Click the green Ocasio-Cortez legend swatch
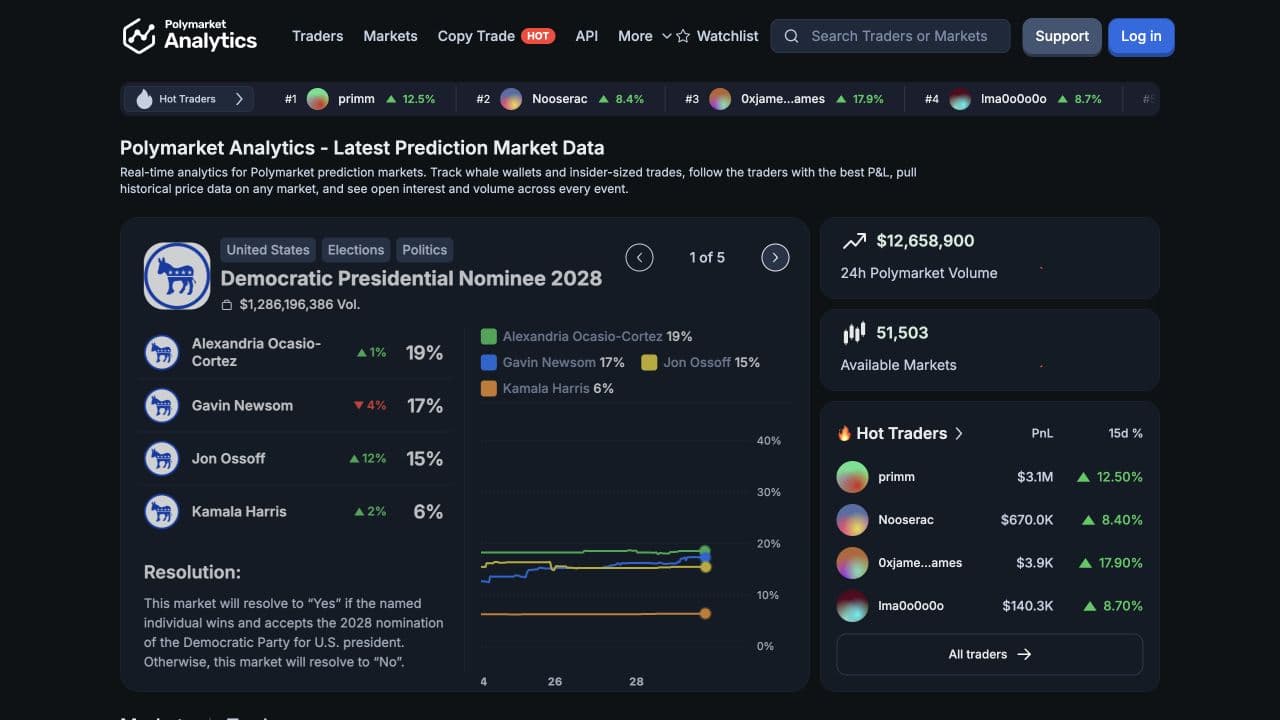This screenshot has height=720, width=1280. tap(488, 336)
